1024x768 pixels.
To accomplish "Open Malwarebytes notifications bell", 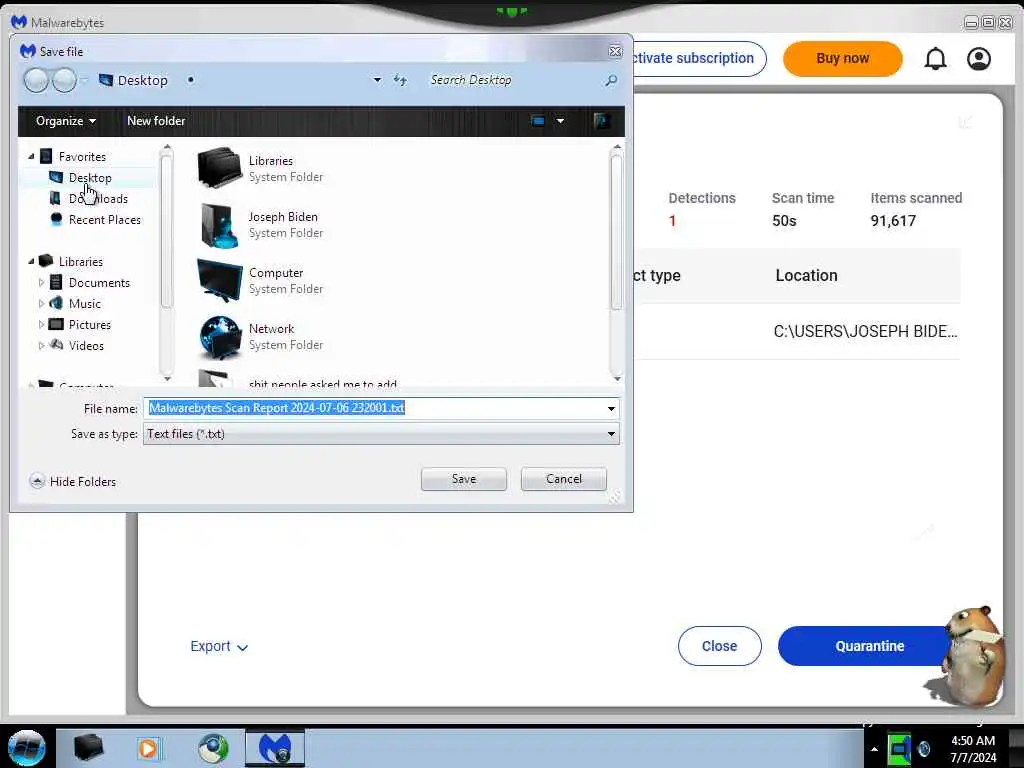I will coord(935,59).
